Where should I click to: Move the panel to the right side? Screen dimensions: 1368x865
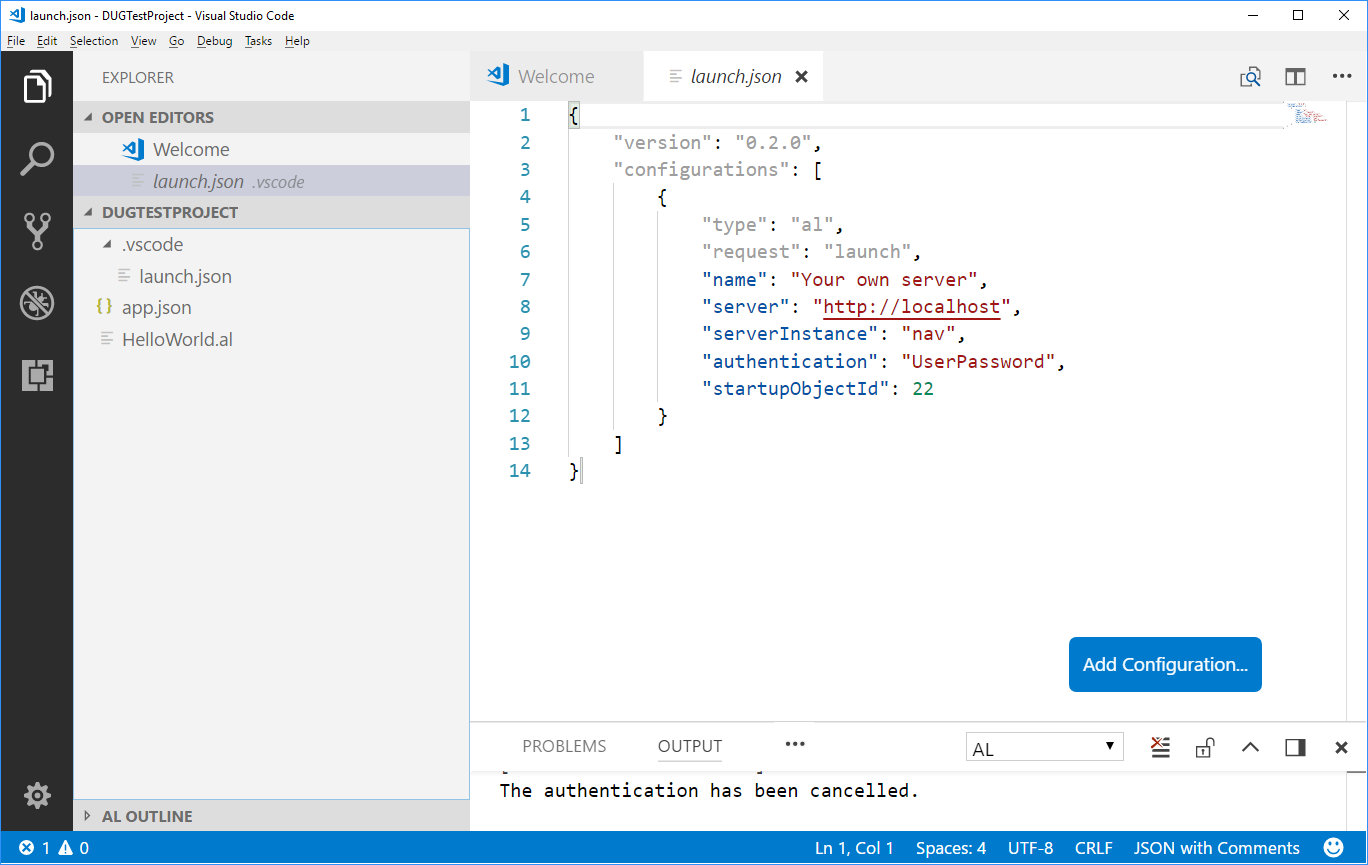pos(1296,747)
